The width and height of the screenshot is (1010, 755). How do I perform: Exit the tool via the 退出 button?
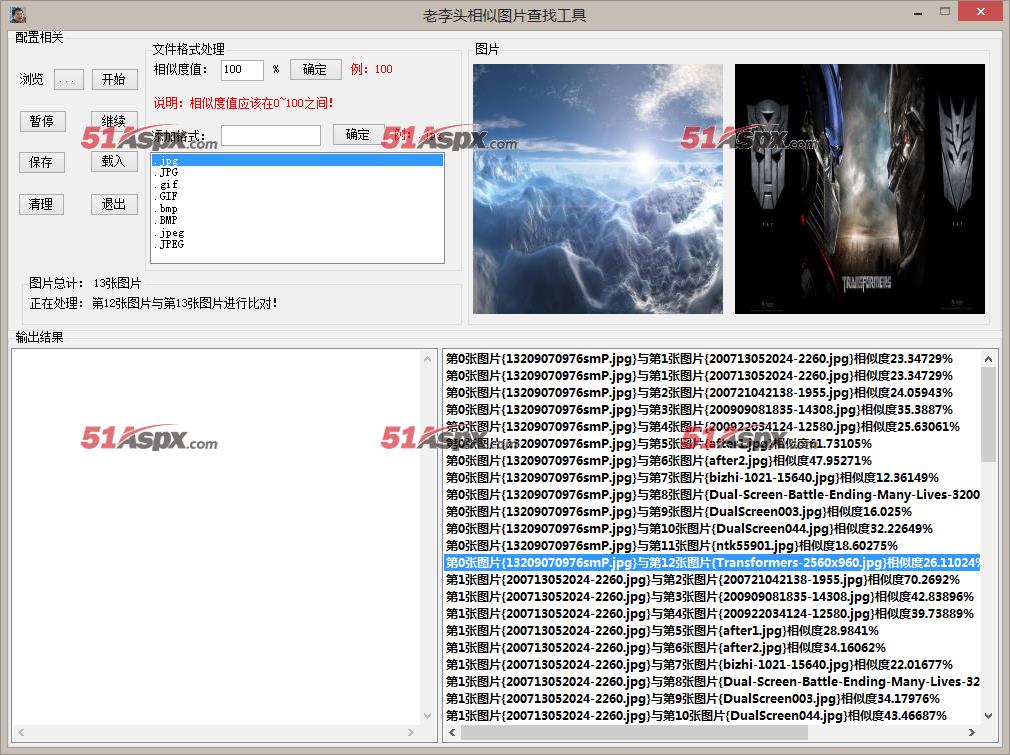tap(114, 204)
